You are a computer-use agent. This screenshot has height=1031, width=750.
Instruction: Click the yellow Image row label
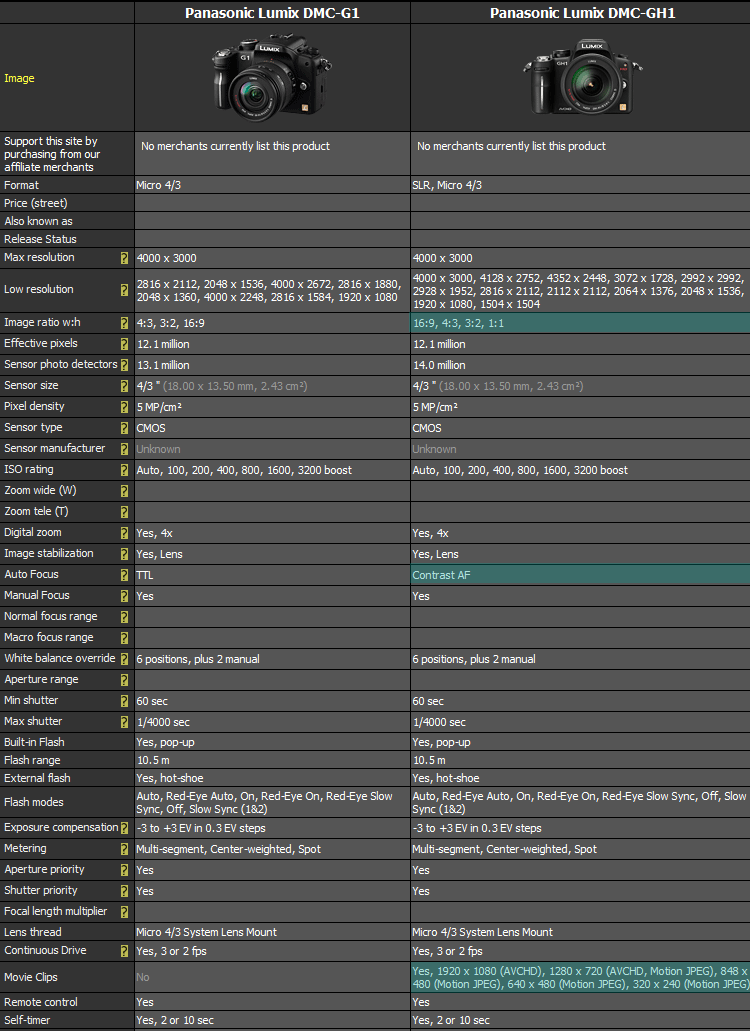point(19,78)
